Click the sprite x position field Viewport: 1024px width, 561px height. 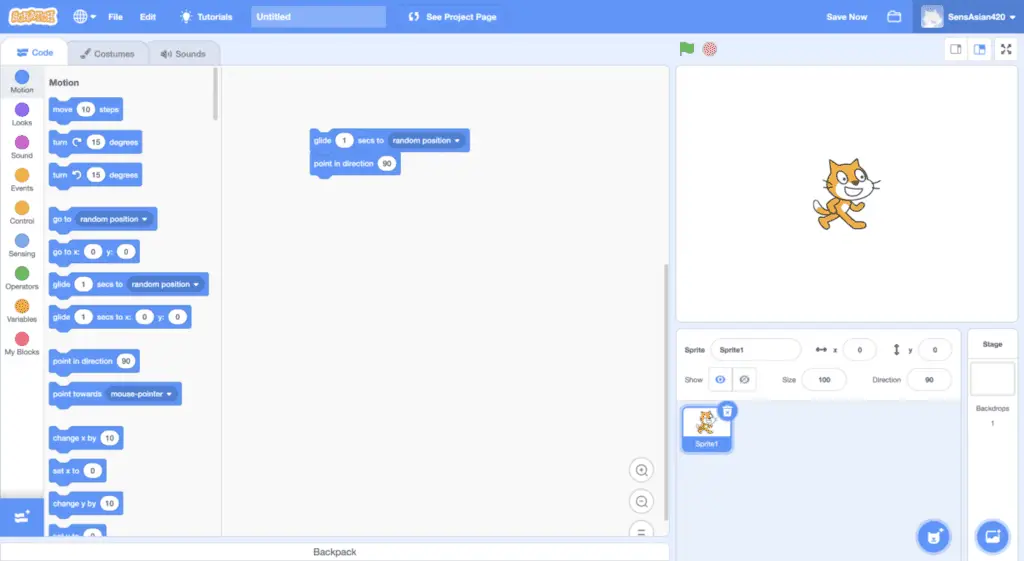point(859,350)
